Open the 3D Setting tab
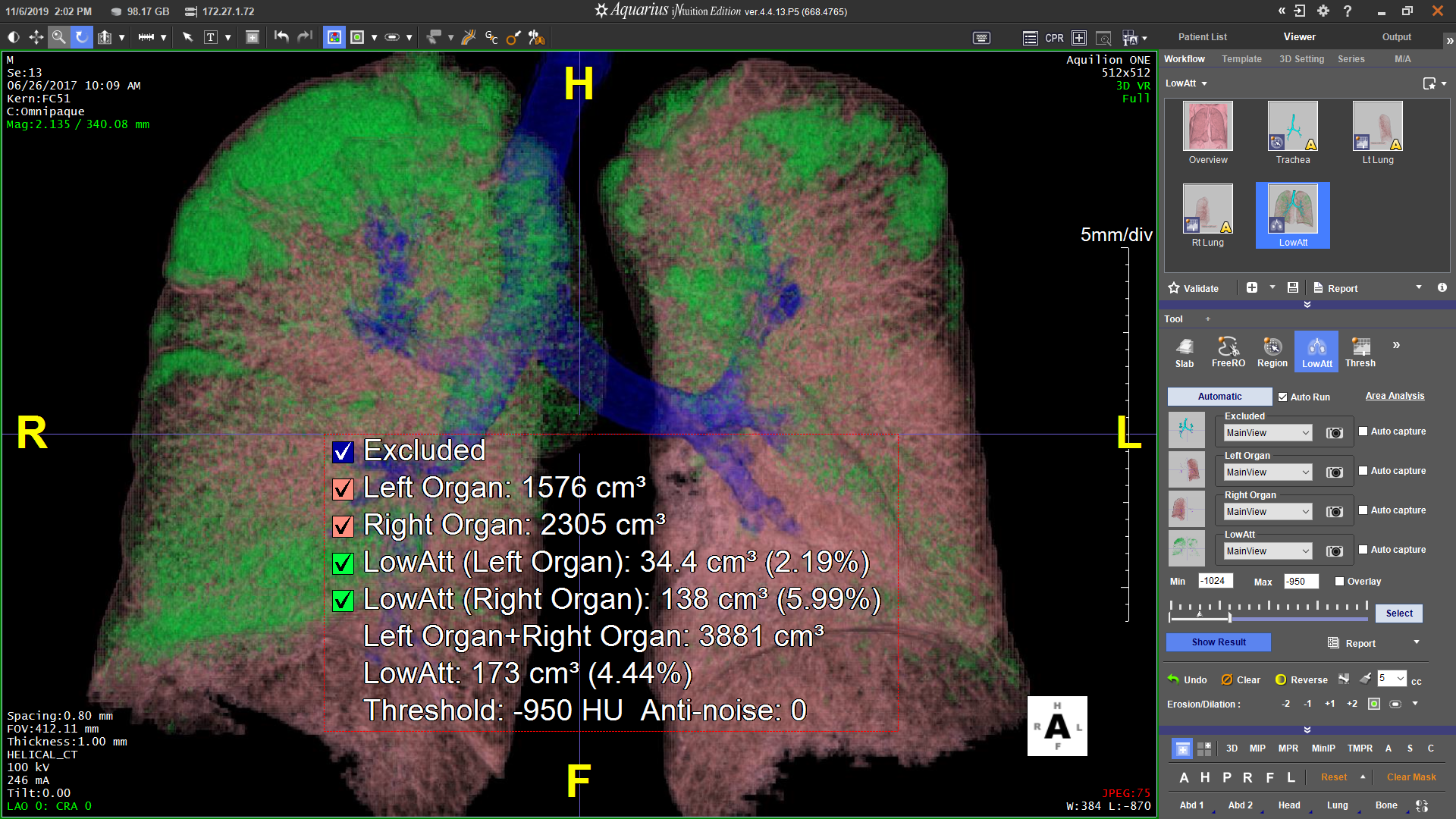 click(1301, 59)
